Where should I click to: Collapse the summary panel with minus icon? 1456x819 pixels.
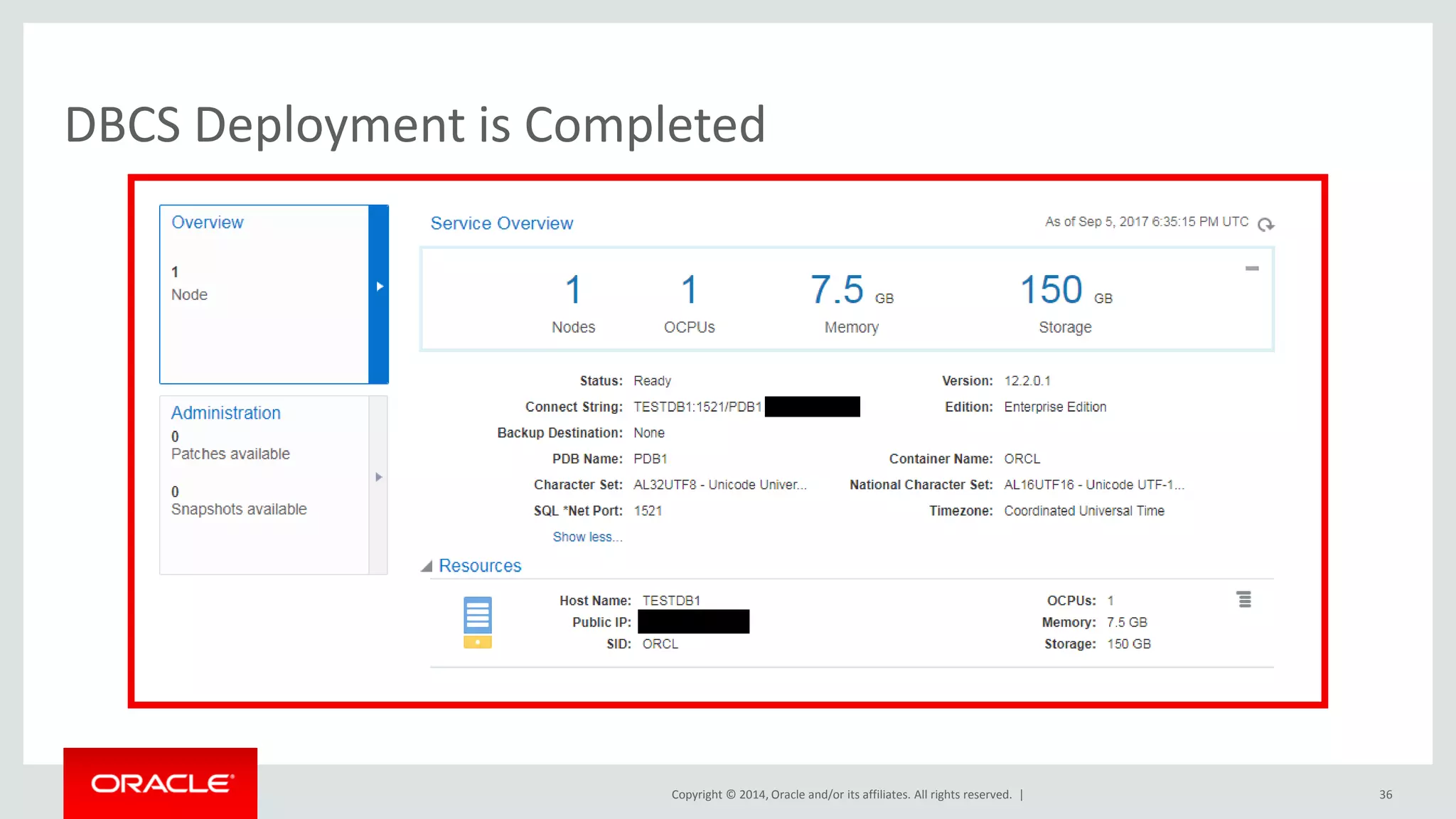point(1252,269)
